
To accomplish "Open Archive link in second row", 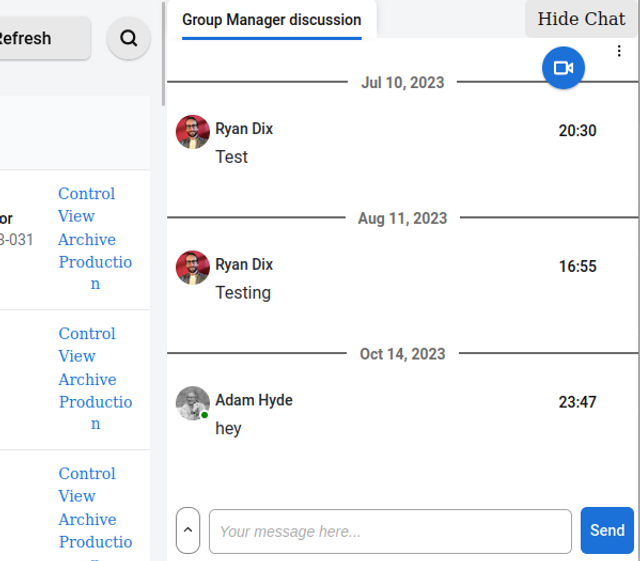I will (87, 380).
